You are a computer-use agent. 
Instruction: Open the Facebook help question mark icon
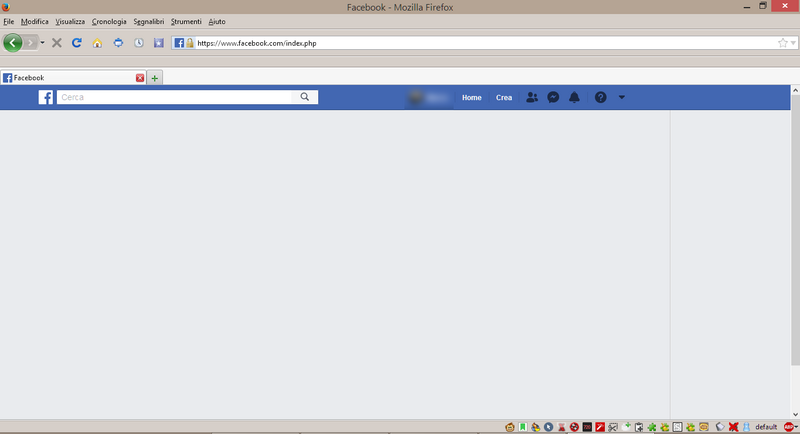click(601, 97)
